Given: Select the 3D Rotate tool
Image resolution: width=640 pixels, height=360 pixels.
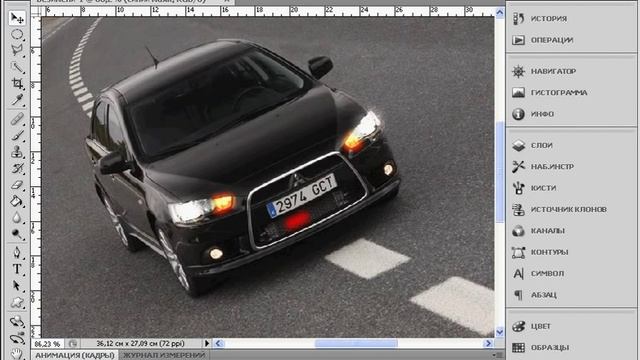Looking at the screenshot, I should (x=17, y=322).
